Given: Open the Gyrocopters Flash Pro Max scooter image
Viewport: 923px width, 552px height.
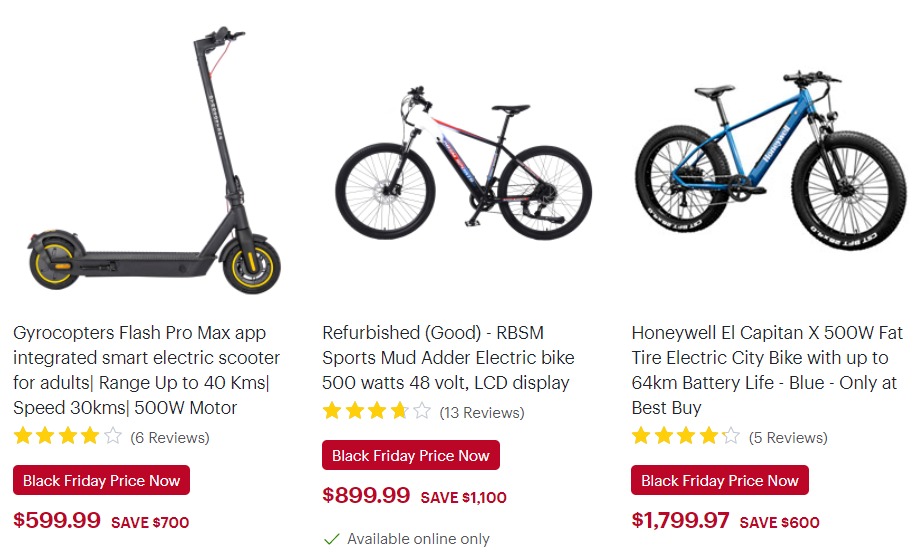Looking at the screenshot, I should click(x=154, y=160).
